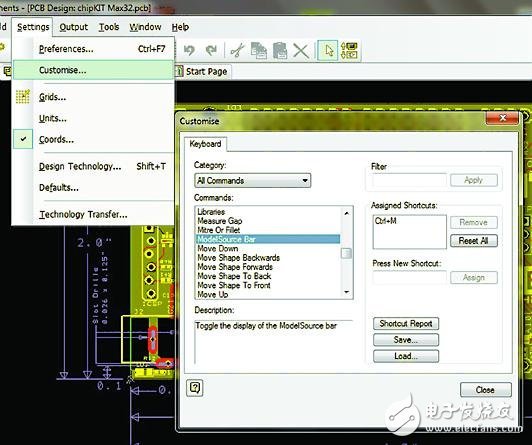Click the commands list scroll up arrow
532x445 pixels.
346,213
